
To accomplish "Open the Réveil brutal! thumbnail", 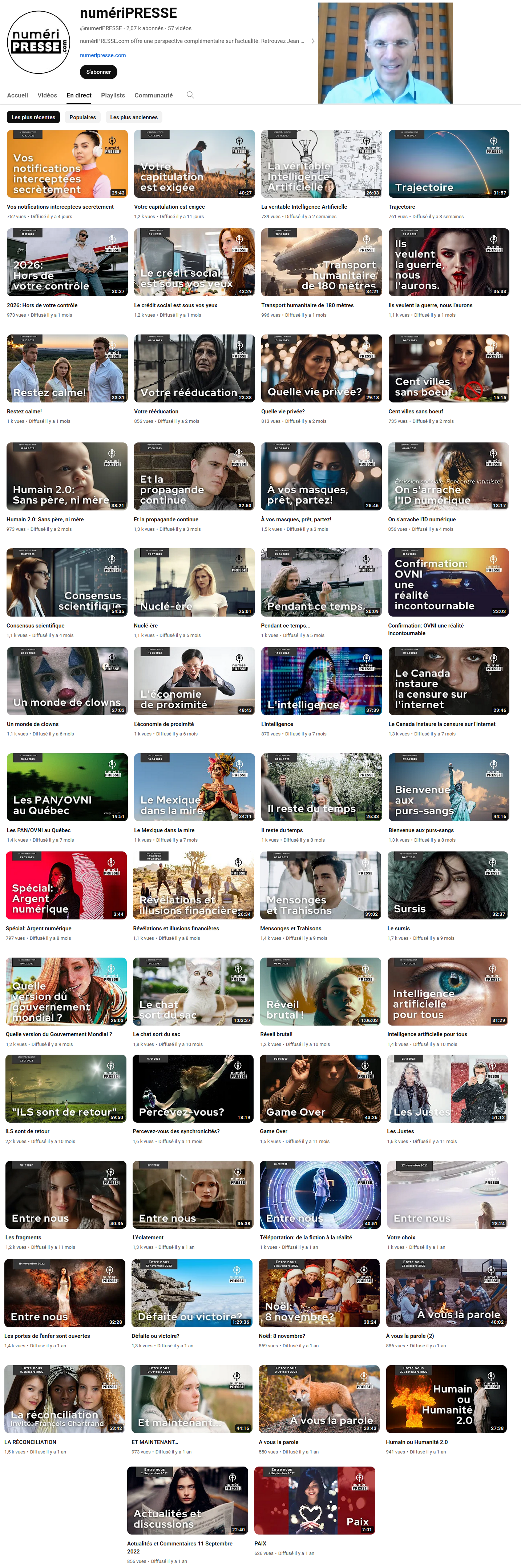I will 320,991.
